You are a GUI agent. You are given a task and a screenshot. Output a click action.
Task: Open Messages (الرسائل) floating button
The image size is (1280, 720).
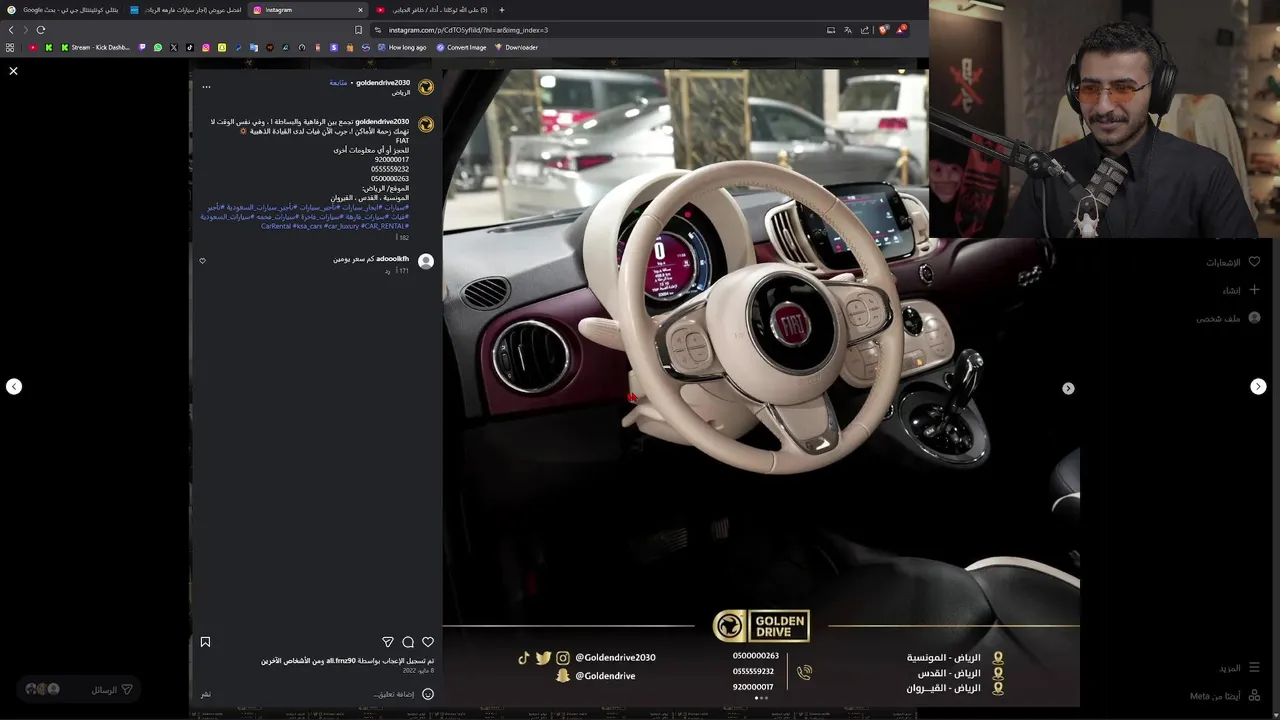tap(78, 689)
